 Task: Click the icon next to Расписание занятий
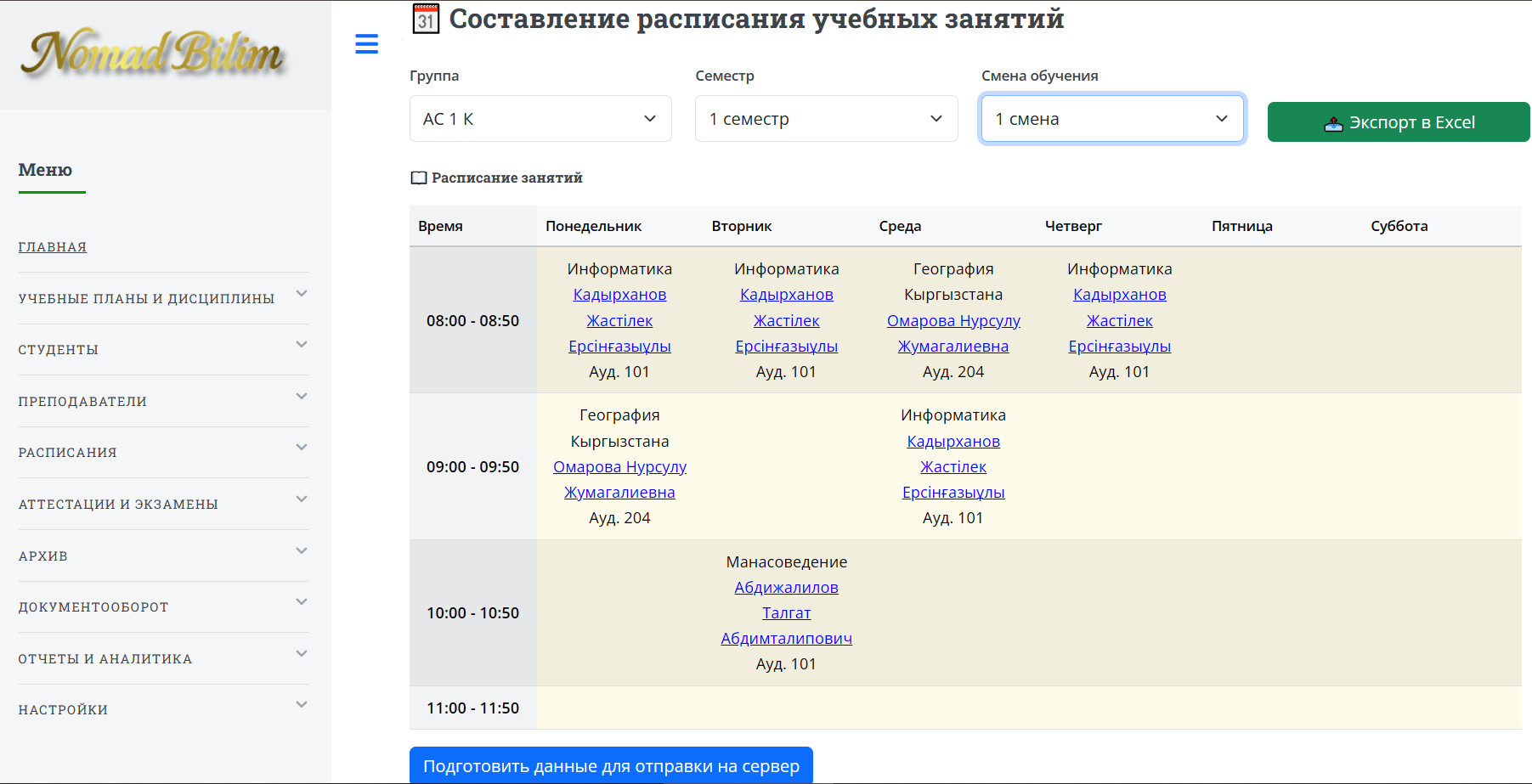tap(419, 178)
